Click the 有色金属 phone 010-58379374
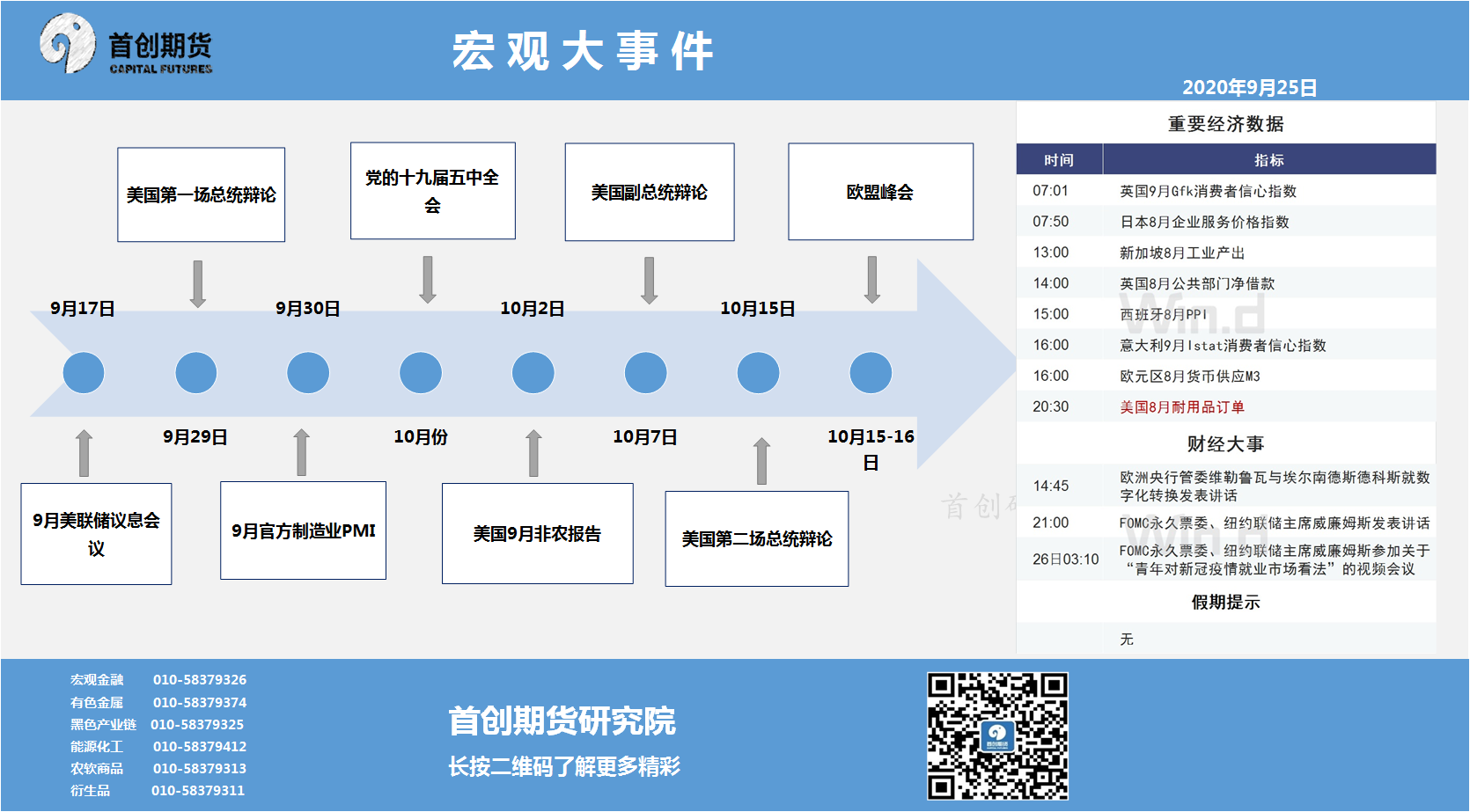The image size is (1470, 812). click(200, 703)
